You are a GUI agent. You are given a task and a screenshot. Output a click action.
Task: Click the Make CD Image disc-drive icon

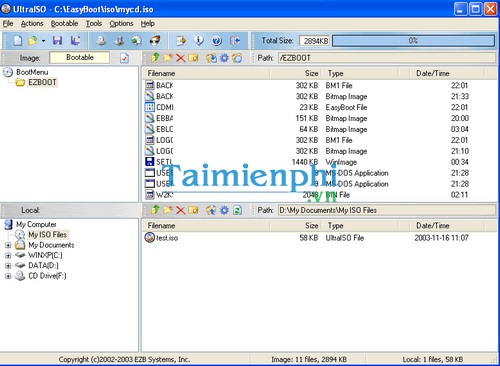101,41
